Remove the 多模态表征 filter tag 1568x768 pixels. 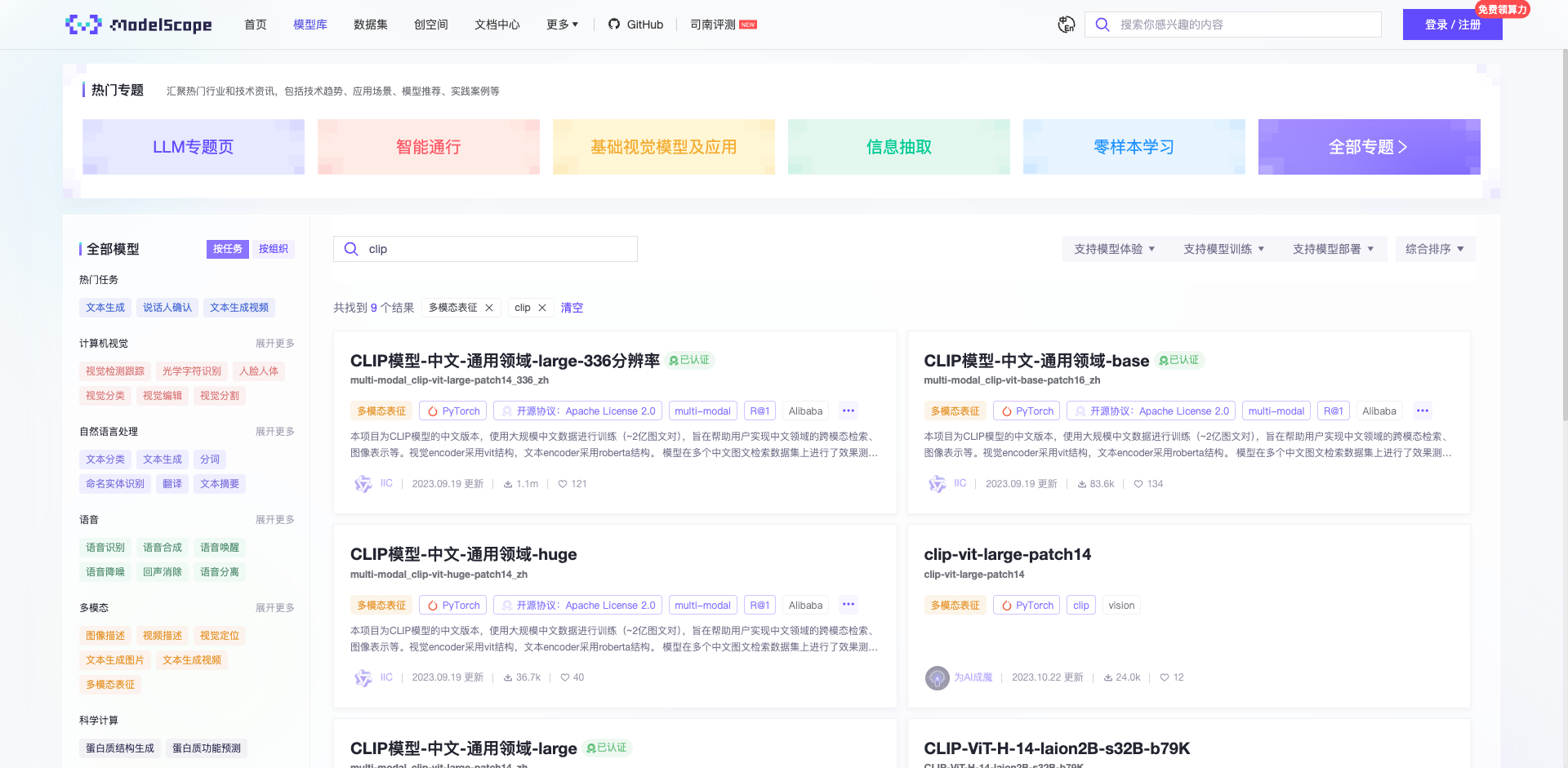(489, 308)
